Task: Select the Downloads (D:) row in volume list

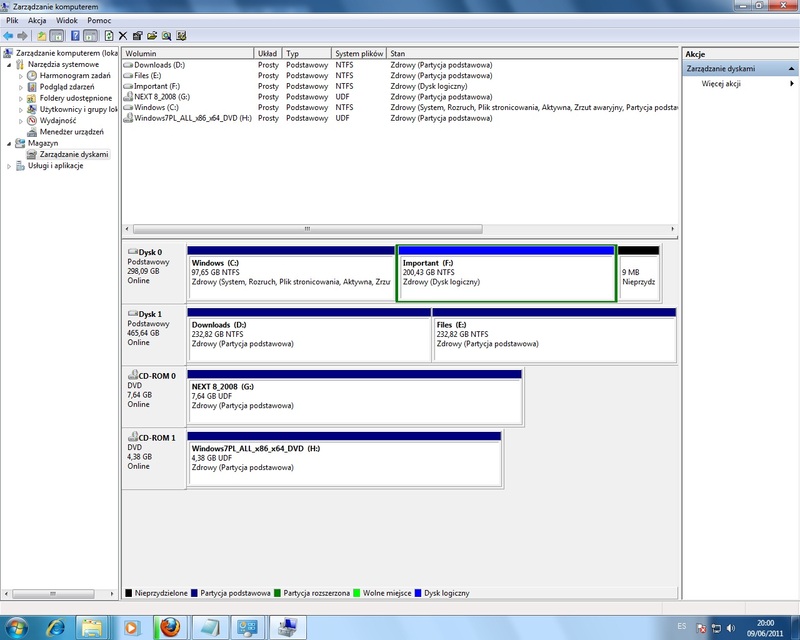Action: tap(400, 65)
